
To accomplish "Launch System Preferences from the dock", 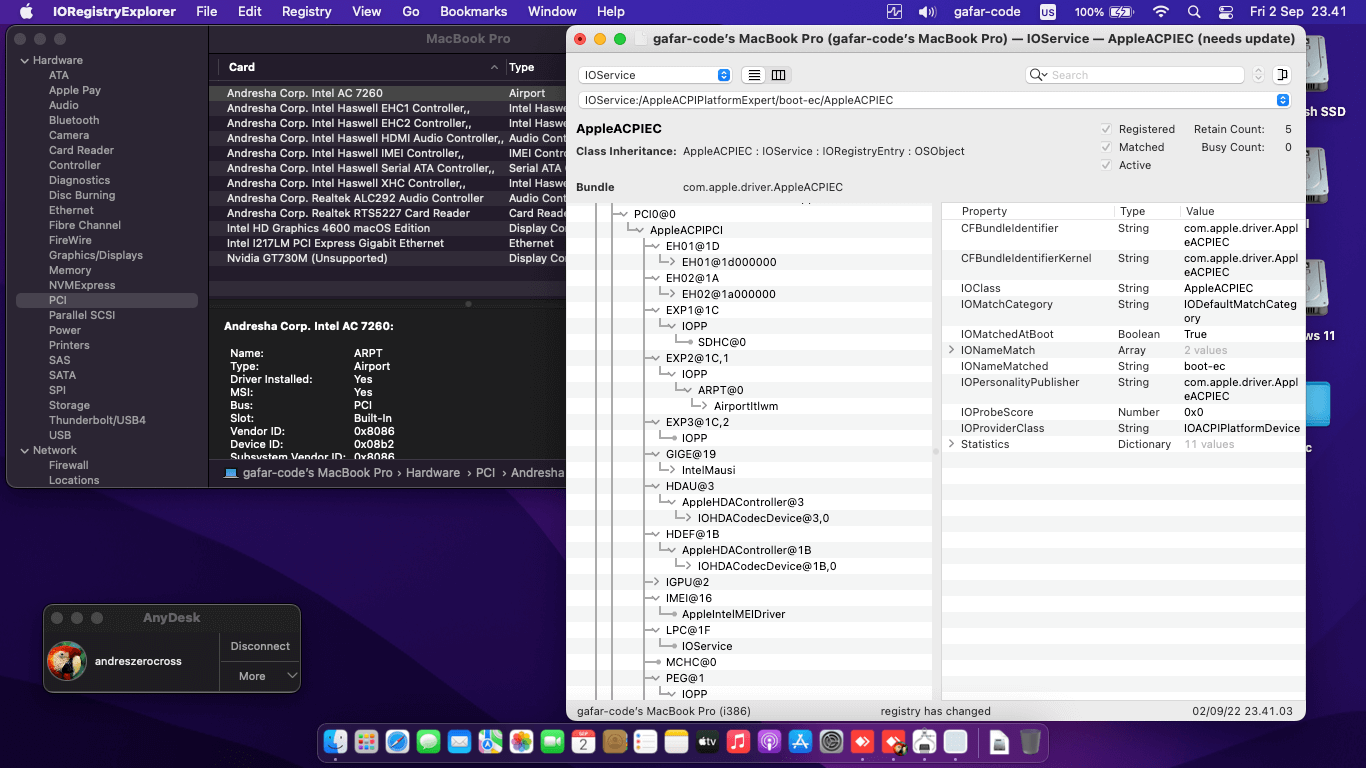I will pos(832,741).
